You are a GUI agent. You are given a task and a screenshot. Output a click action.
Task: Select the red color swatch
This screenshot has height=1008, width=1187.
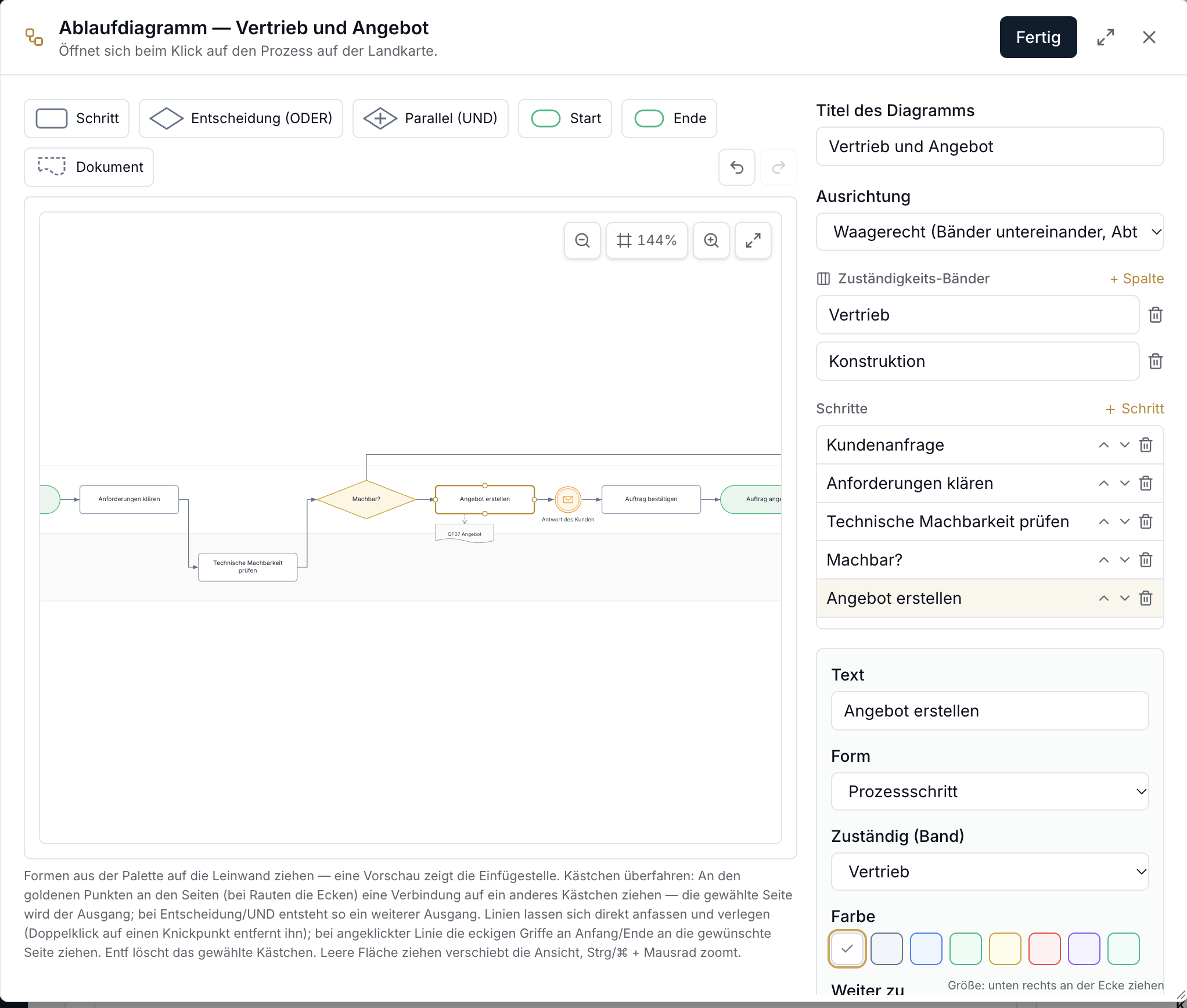coord(1044,949)
